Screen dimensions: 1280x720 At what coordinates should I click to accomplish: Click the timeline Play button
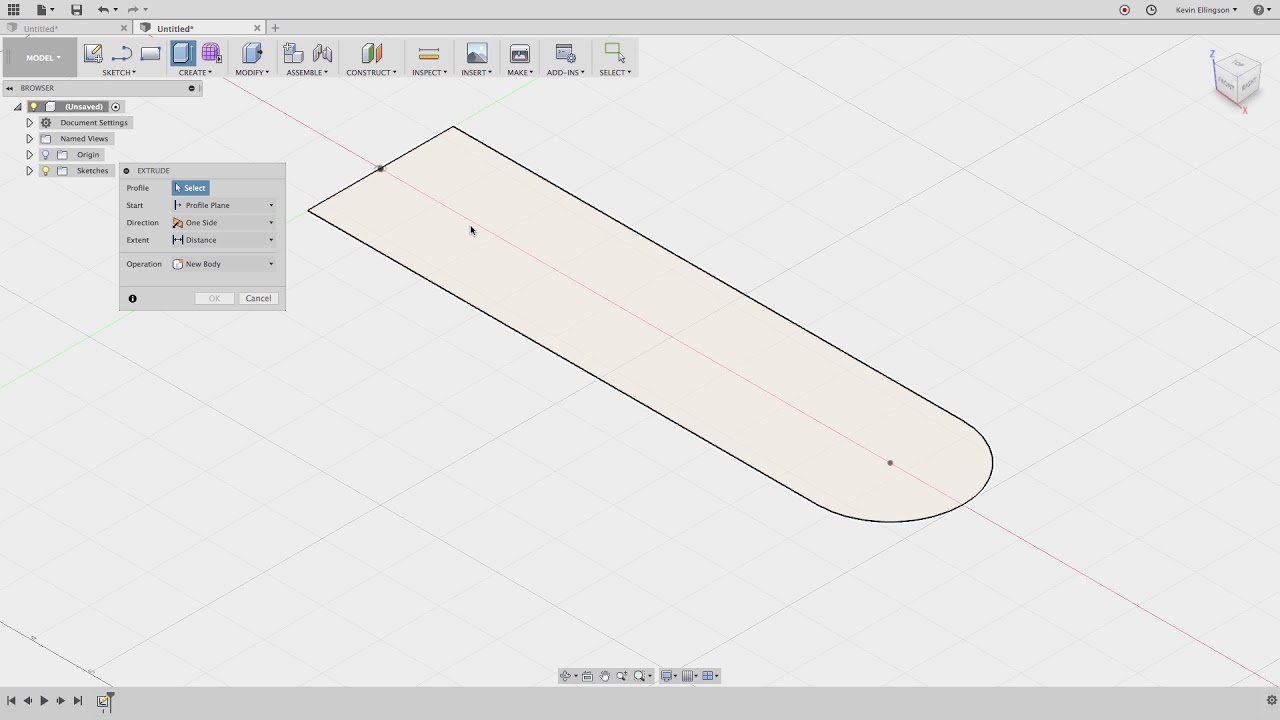[44, 701]
